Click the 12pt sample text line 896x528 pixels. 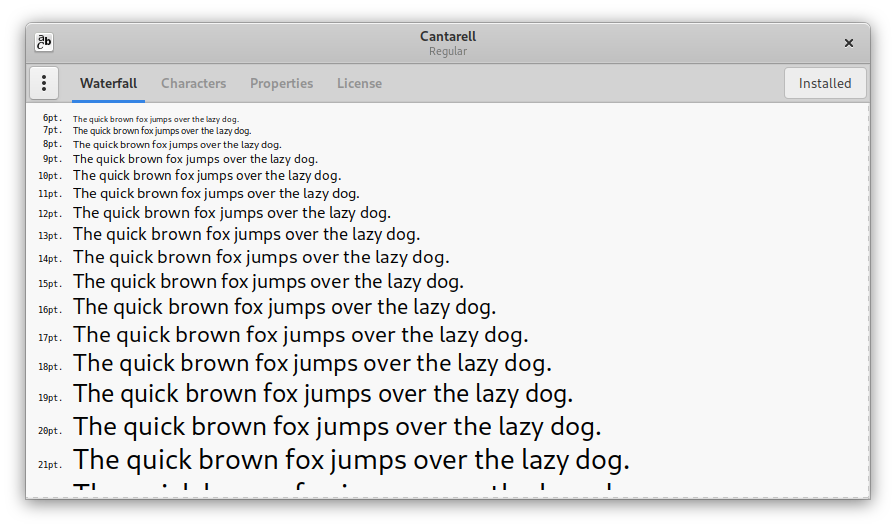point(231,213)
